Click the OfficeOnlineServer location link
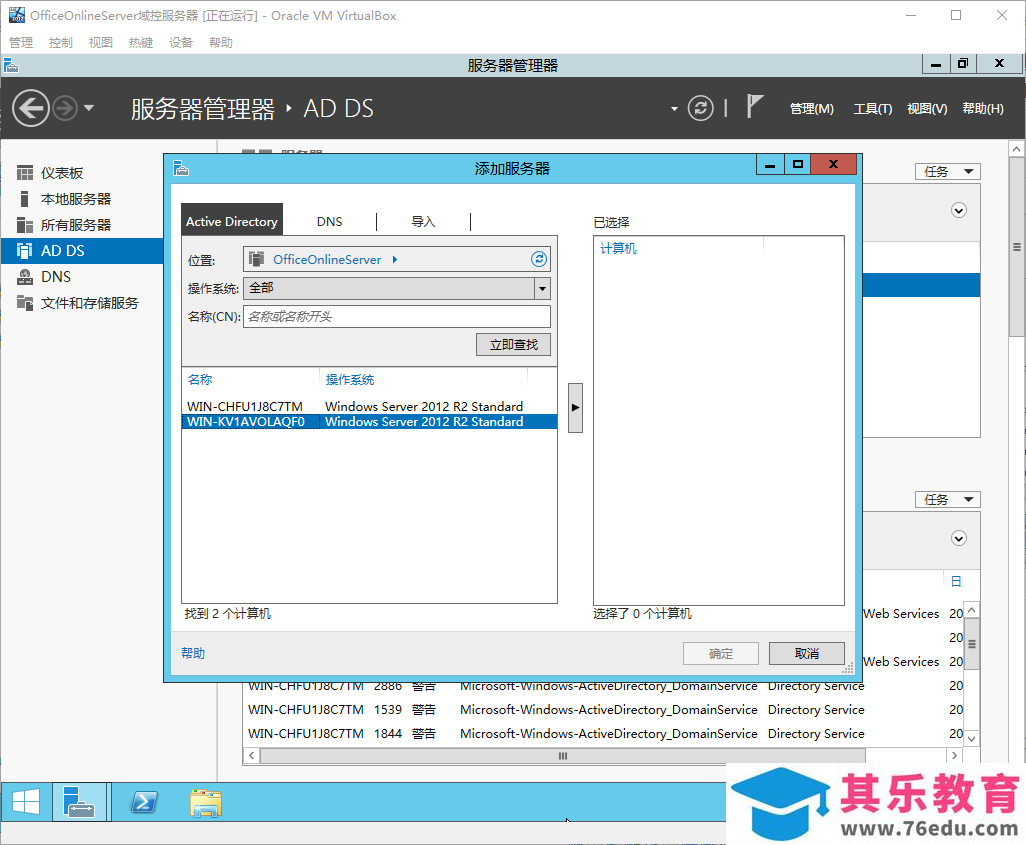Viewport: 1026px width, 845px height. [327, 259]
